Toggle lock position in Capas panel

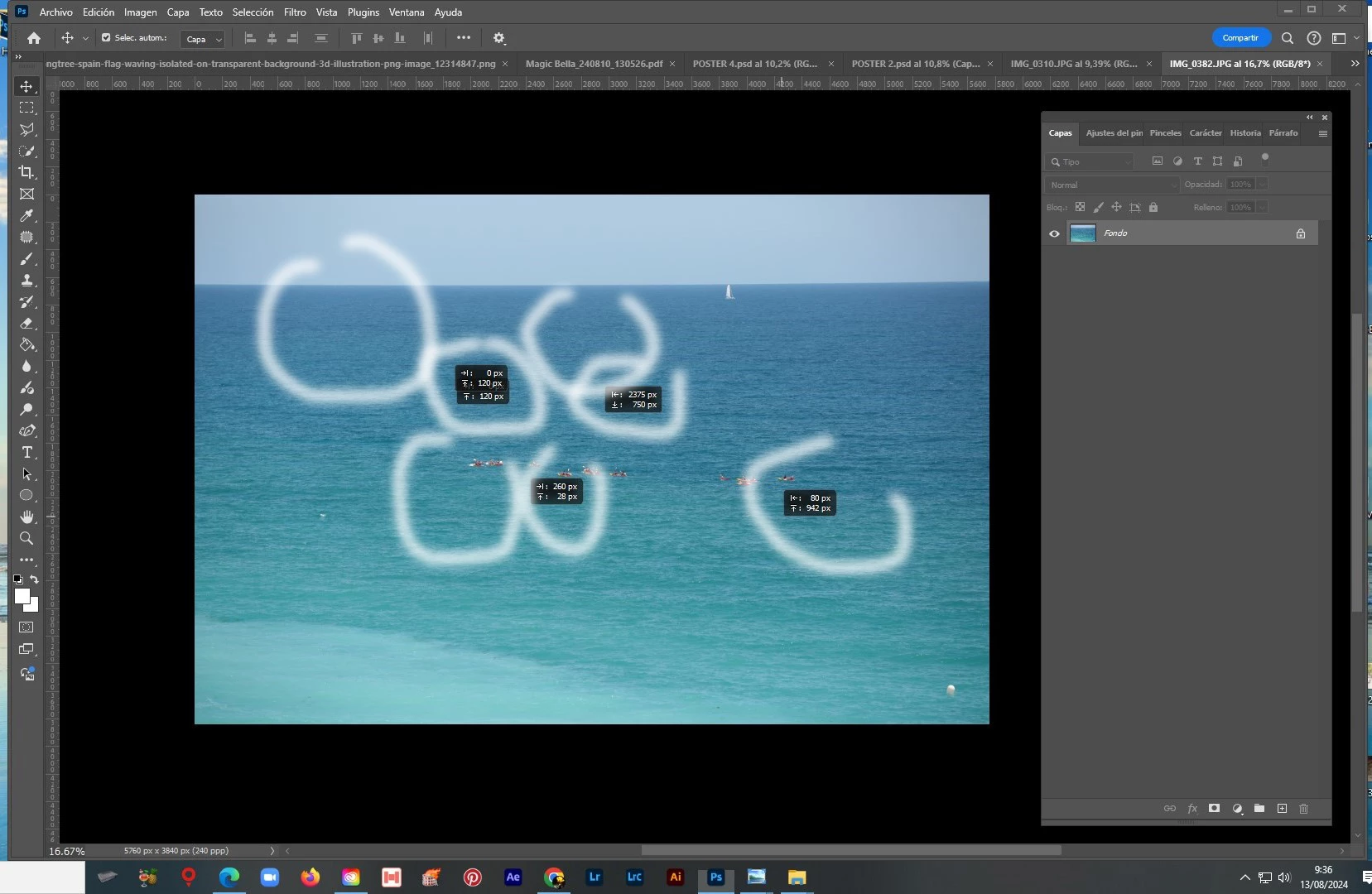[x=1116, y=207]
